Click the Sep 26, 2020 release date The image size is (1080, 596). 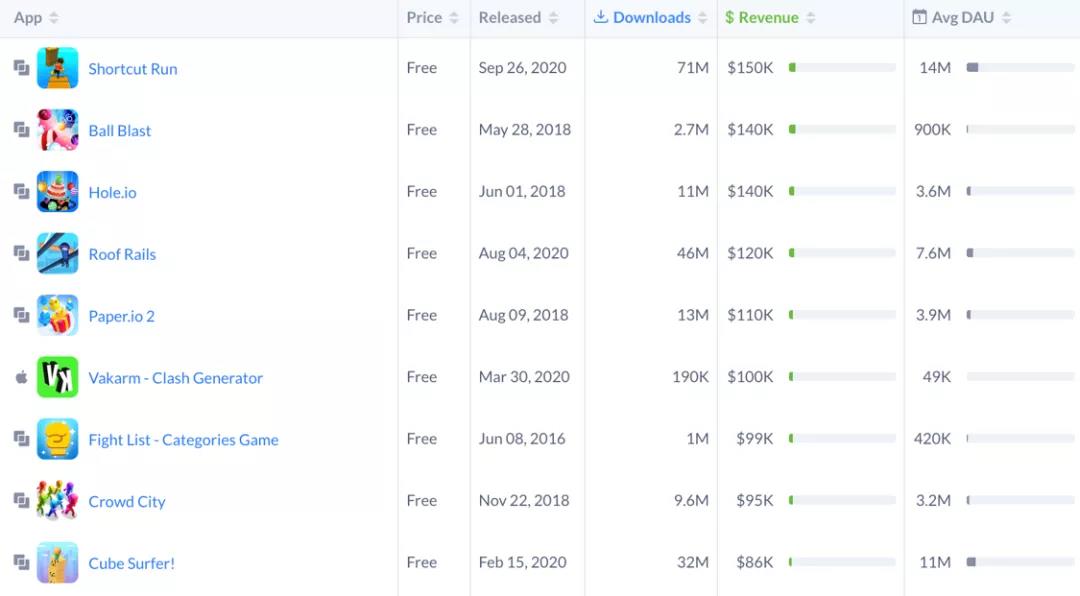click(x=523, y=68)
